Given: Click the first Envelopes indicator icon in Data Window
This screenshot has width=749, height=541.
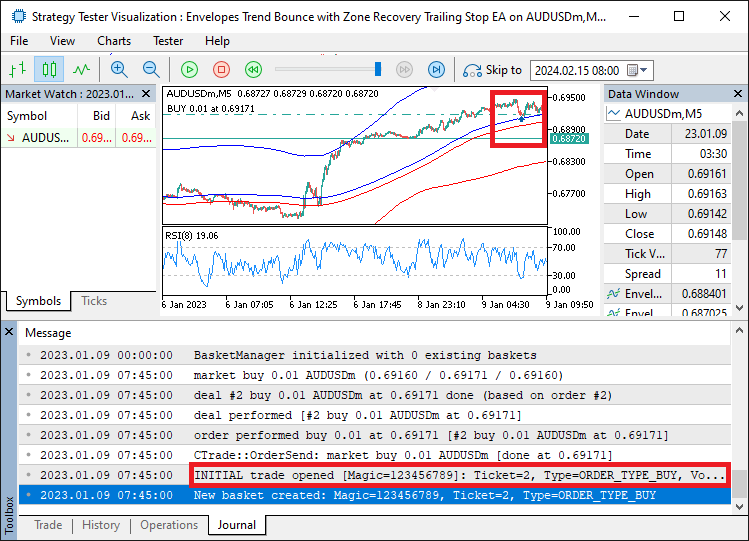Looking at the screenshot, I should tap(613, 294).
